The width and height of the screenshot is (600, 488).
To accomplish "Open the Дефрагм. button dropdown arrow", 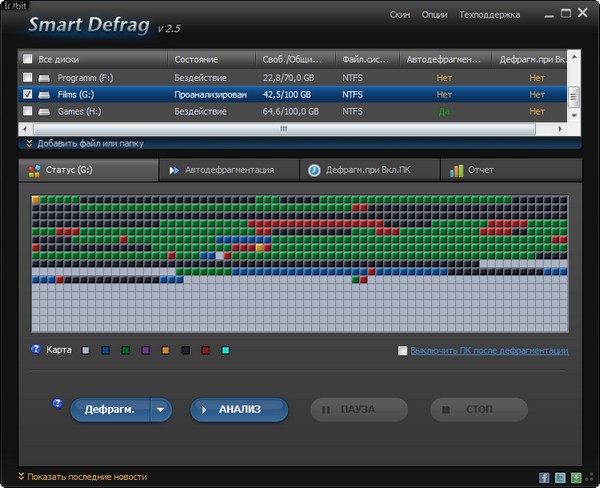I will pos(160,410).
